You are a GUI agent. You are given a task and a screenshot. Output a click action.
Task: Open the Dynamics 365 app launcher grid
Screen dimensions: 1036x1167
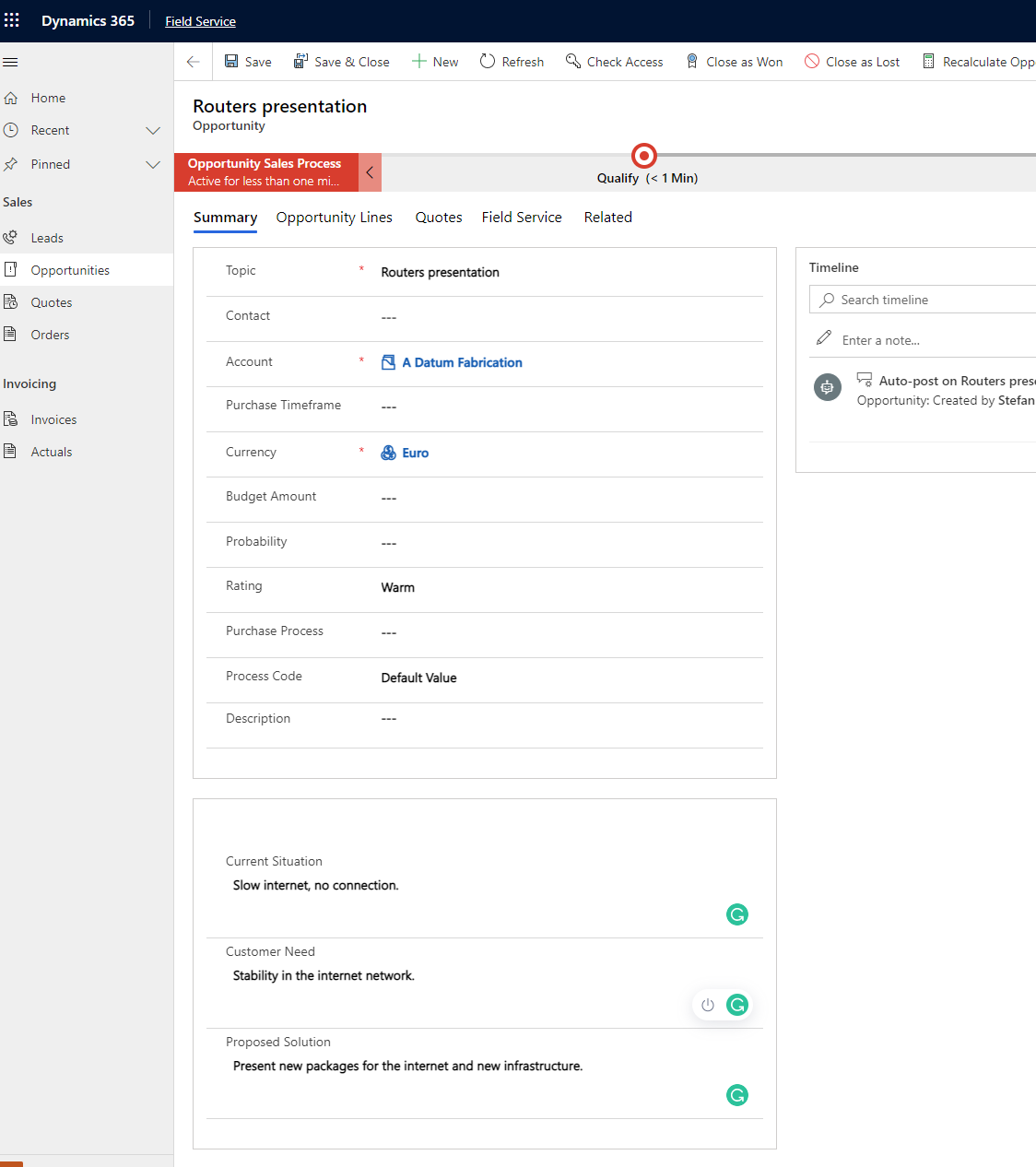(x=12, y=20)
